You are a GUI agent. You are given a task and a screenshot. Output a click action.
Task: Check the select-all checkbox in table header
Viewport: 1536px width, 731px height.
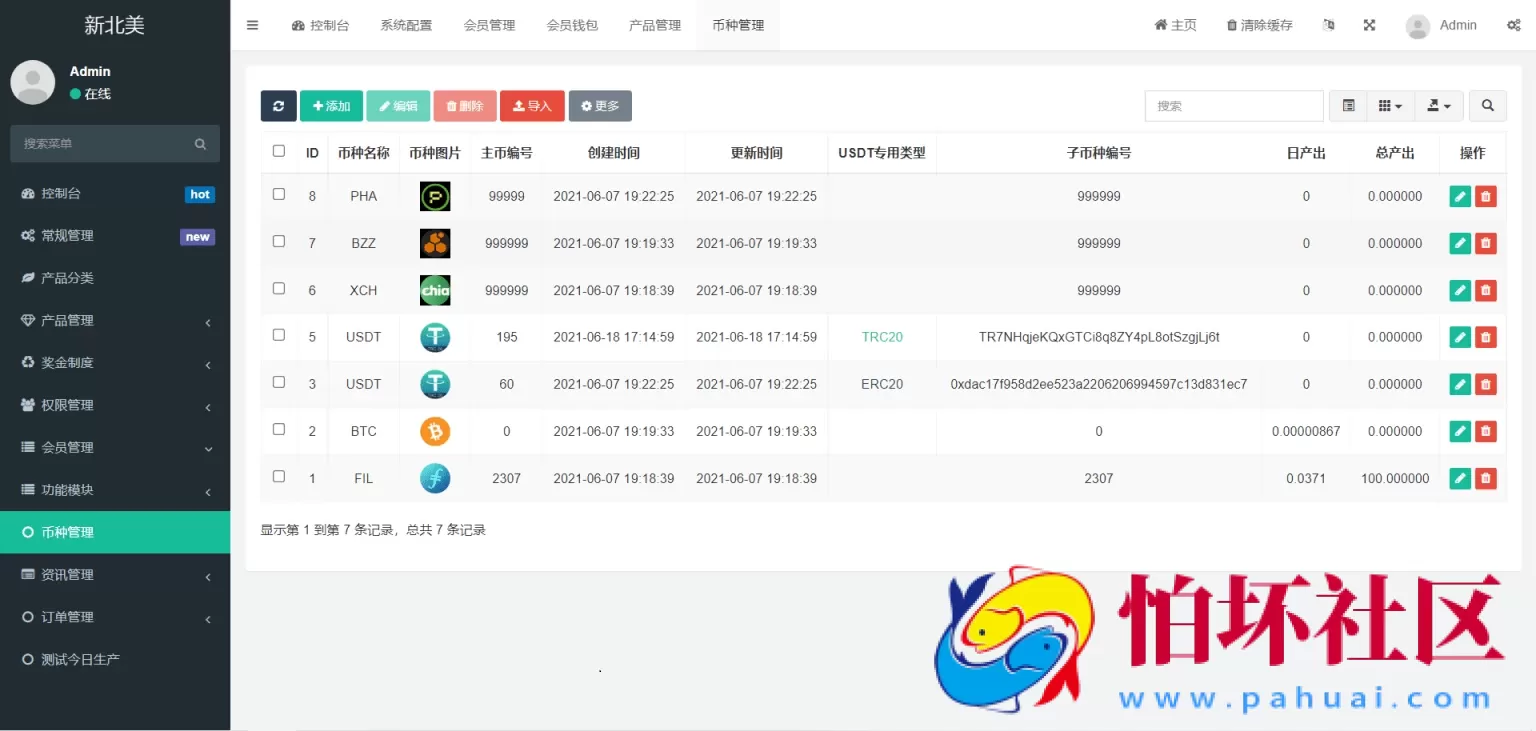tap(279, 151)
